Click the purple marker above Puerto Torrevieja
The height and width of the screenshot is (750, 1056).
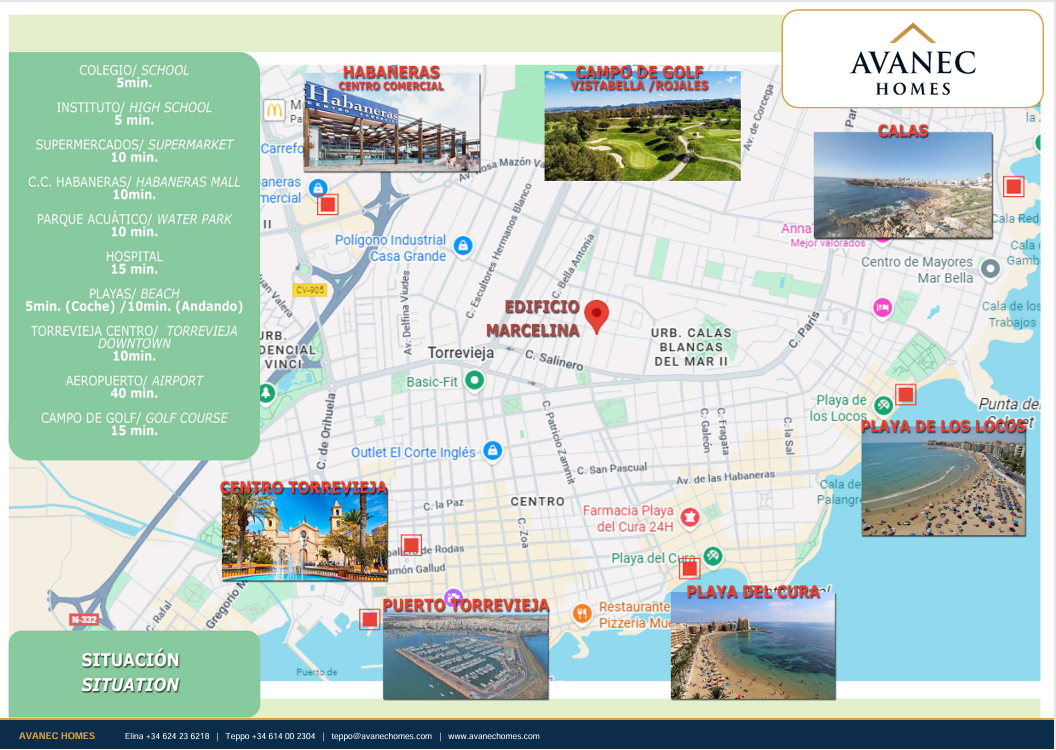(x=453, y=596)
